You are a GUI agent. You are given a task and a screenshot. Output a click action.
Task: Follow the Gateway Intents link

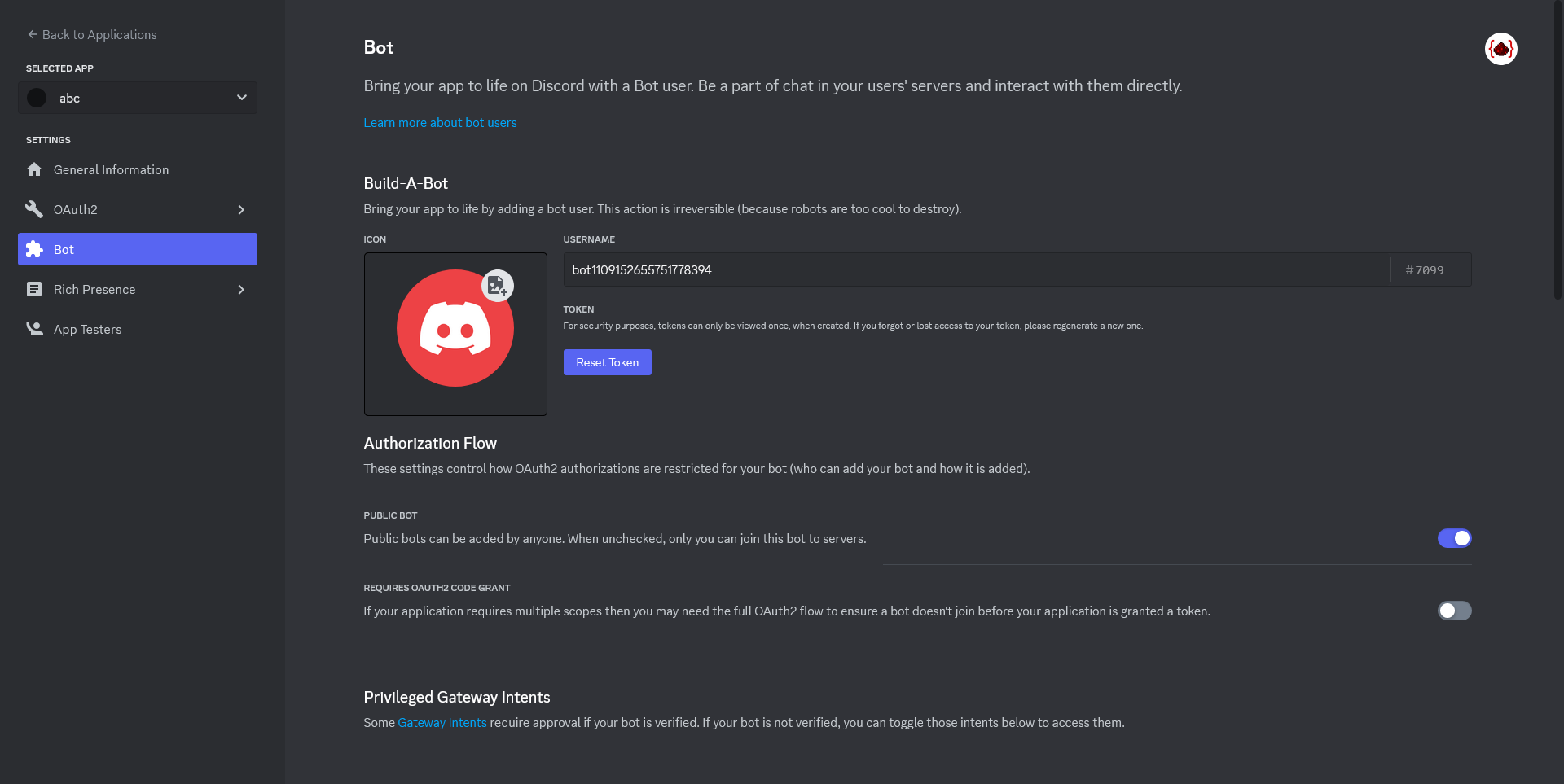point(442,723)
